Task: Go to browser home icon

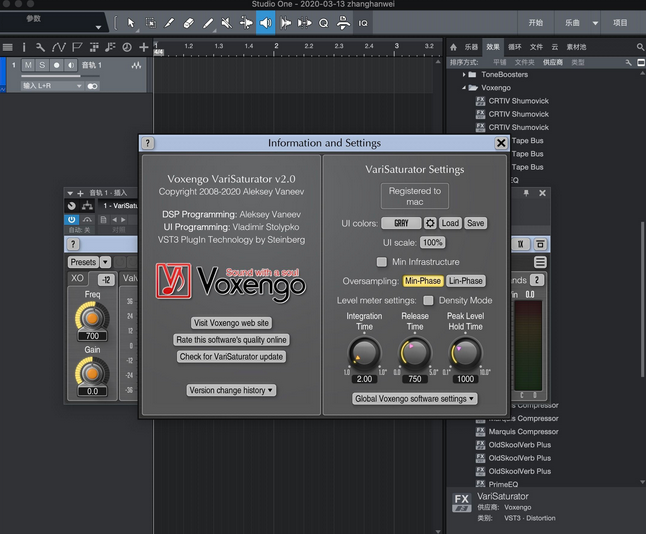Action: click(x=453, y=47)
